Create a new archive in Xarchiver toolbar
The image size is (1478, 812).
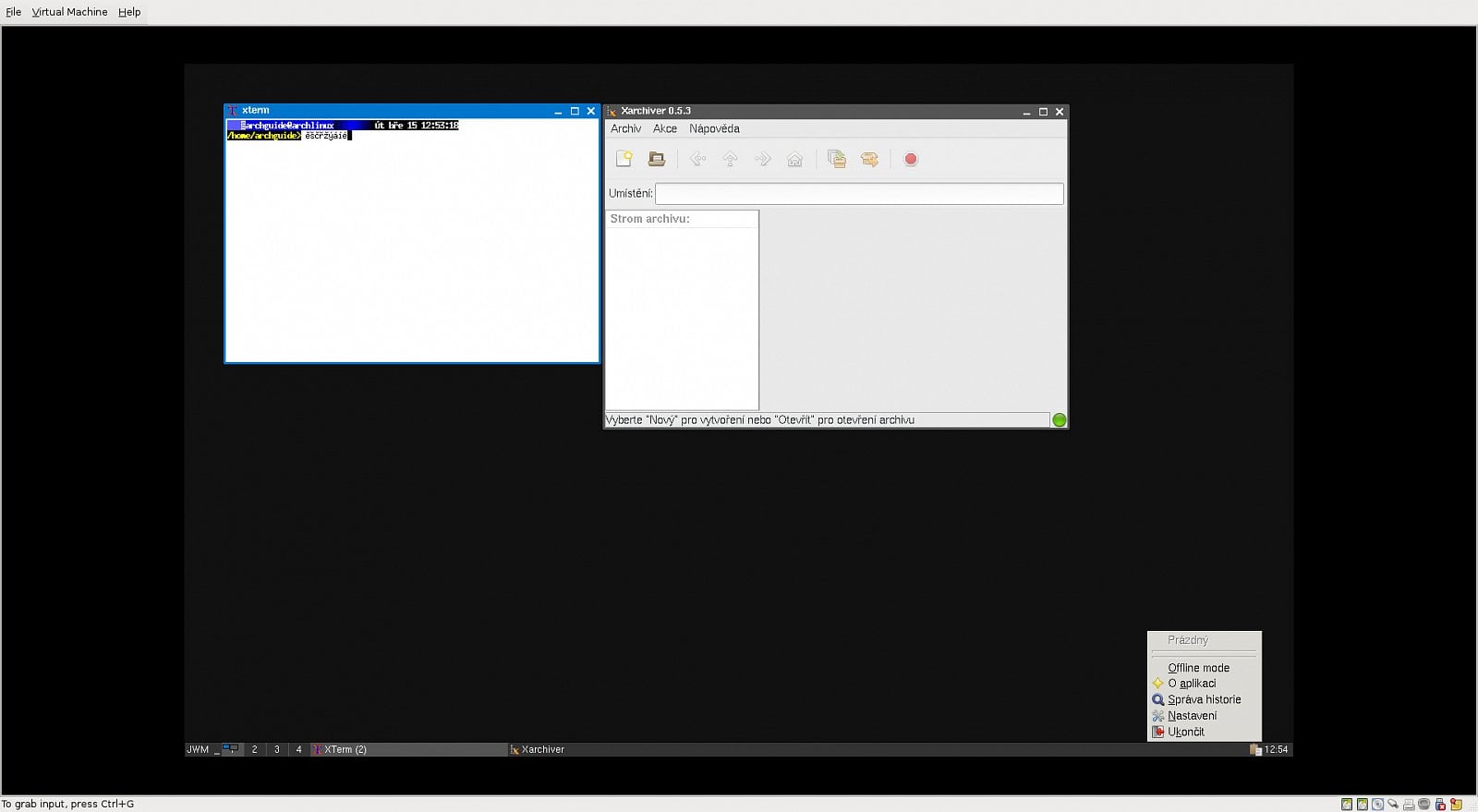tap(624, 159)
